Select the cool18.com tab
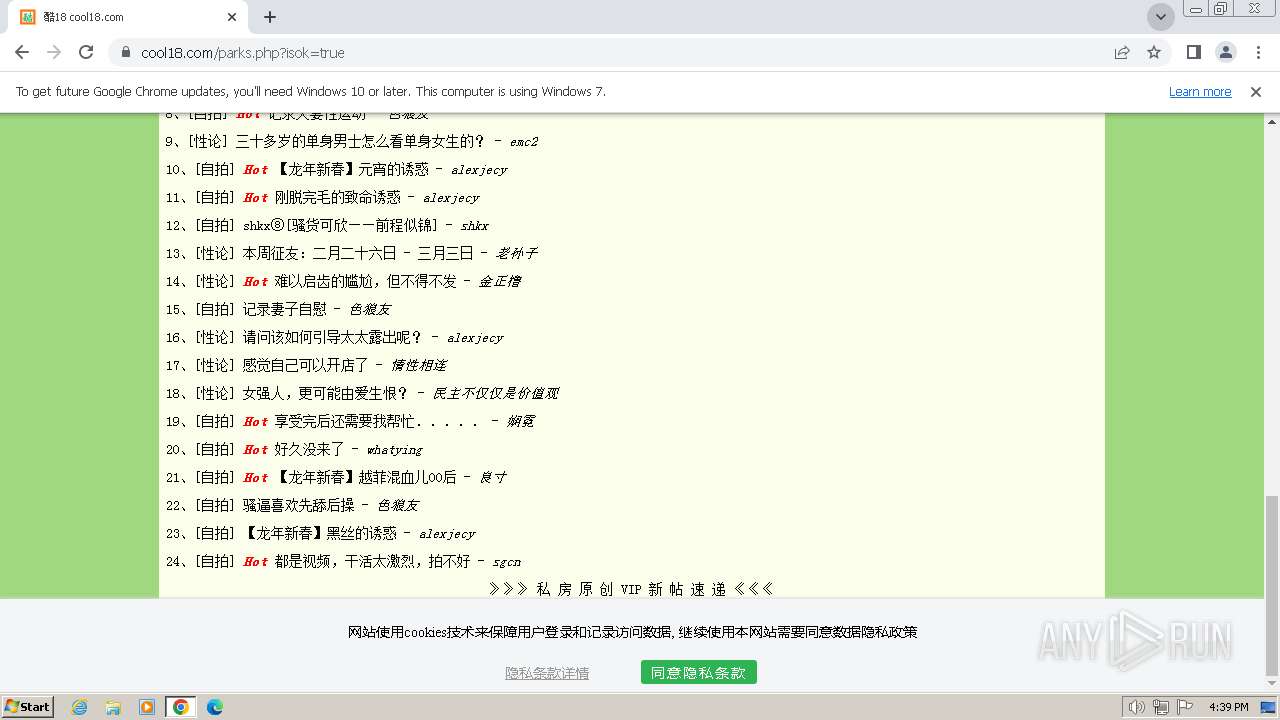The height and width of the screenshot is (720, 1280). point(128,17)
